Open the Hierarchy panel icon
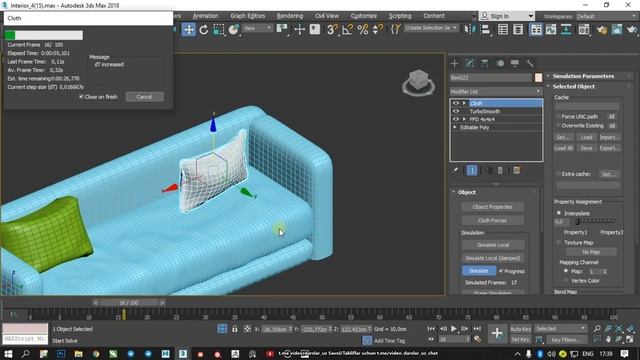 pyautogui.click(x=484, y=63)
